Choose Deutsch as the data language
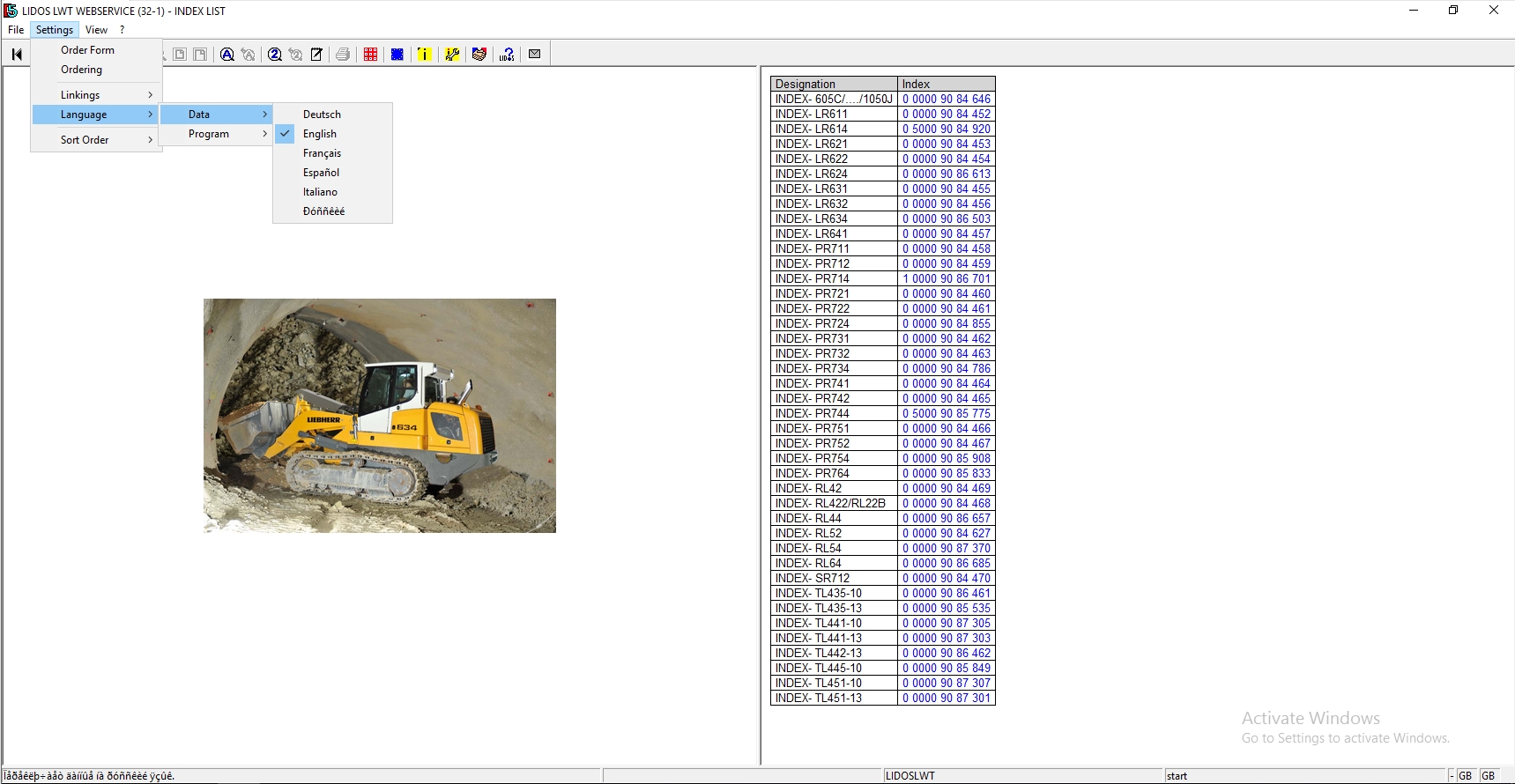The image size is (1515, 784). click(x=322, y=115)
